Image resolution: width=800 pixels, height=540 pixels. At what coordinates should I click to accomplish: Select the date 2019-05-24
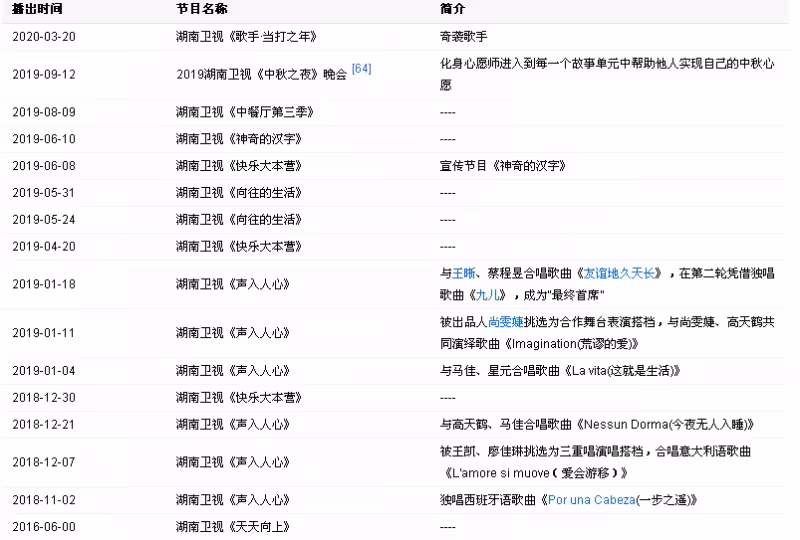point(44,220)
